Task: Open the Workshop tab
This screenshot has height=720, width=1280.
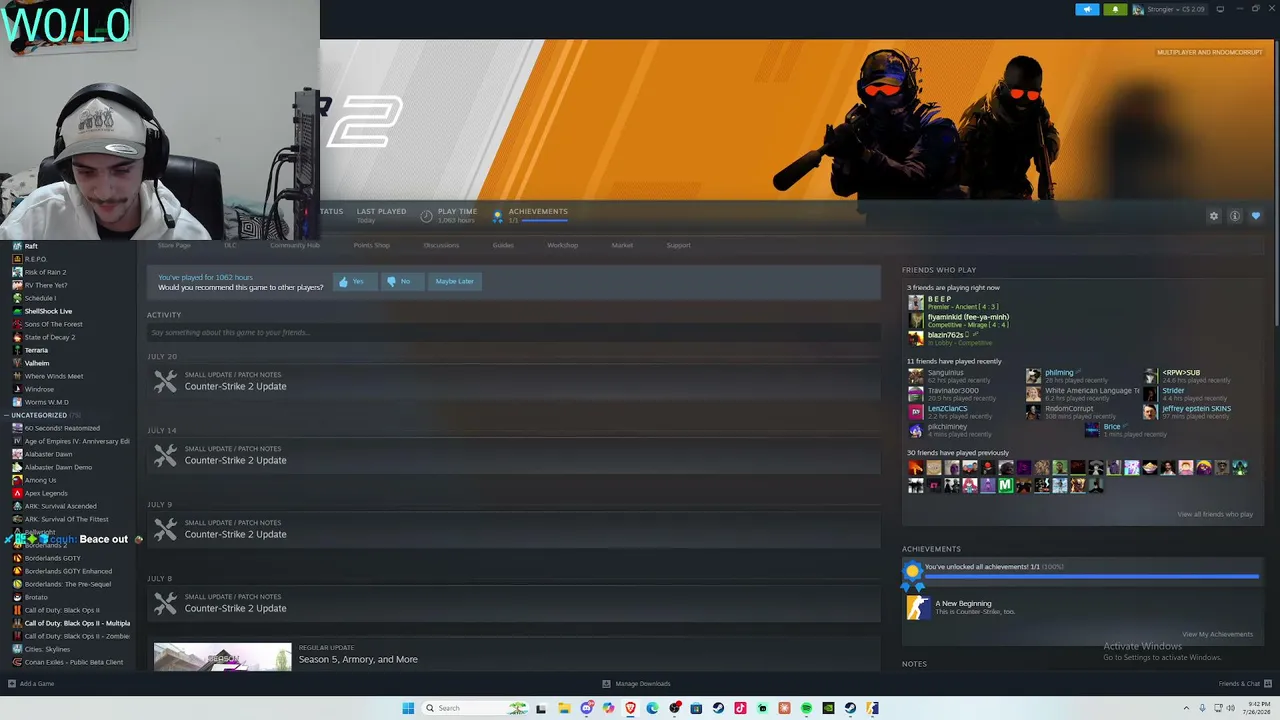Action: (562, 245)
